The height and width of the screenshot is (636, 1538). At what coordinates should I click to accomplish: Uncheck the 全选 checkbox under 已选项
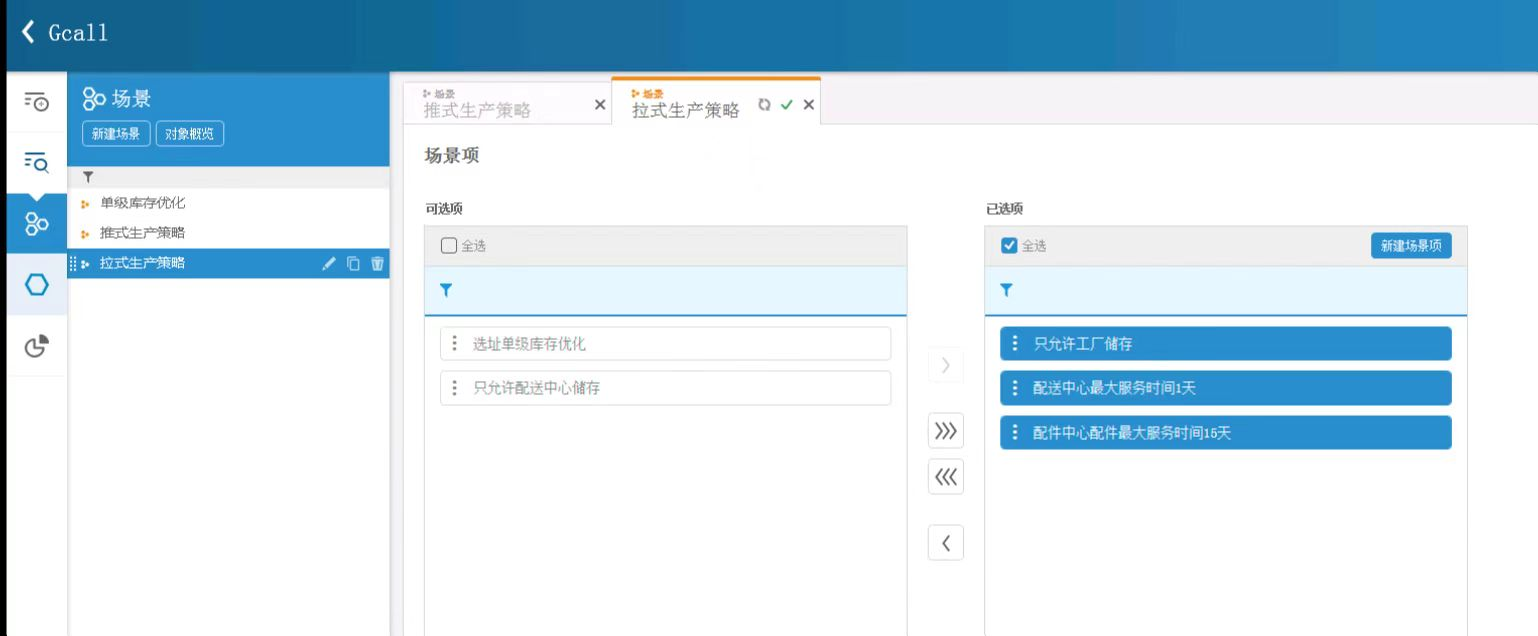(x=1009, y=246)
